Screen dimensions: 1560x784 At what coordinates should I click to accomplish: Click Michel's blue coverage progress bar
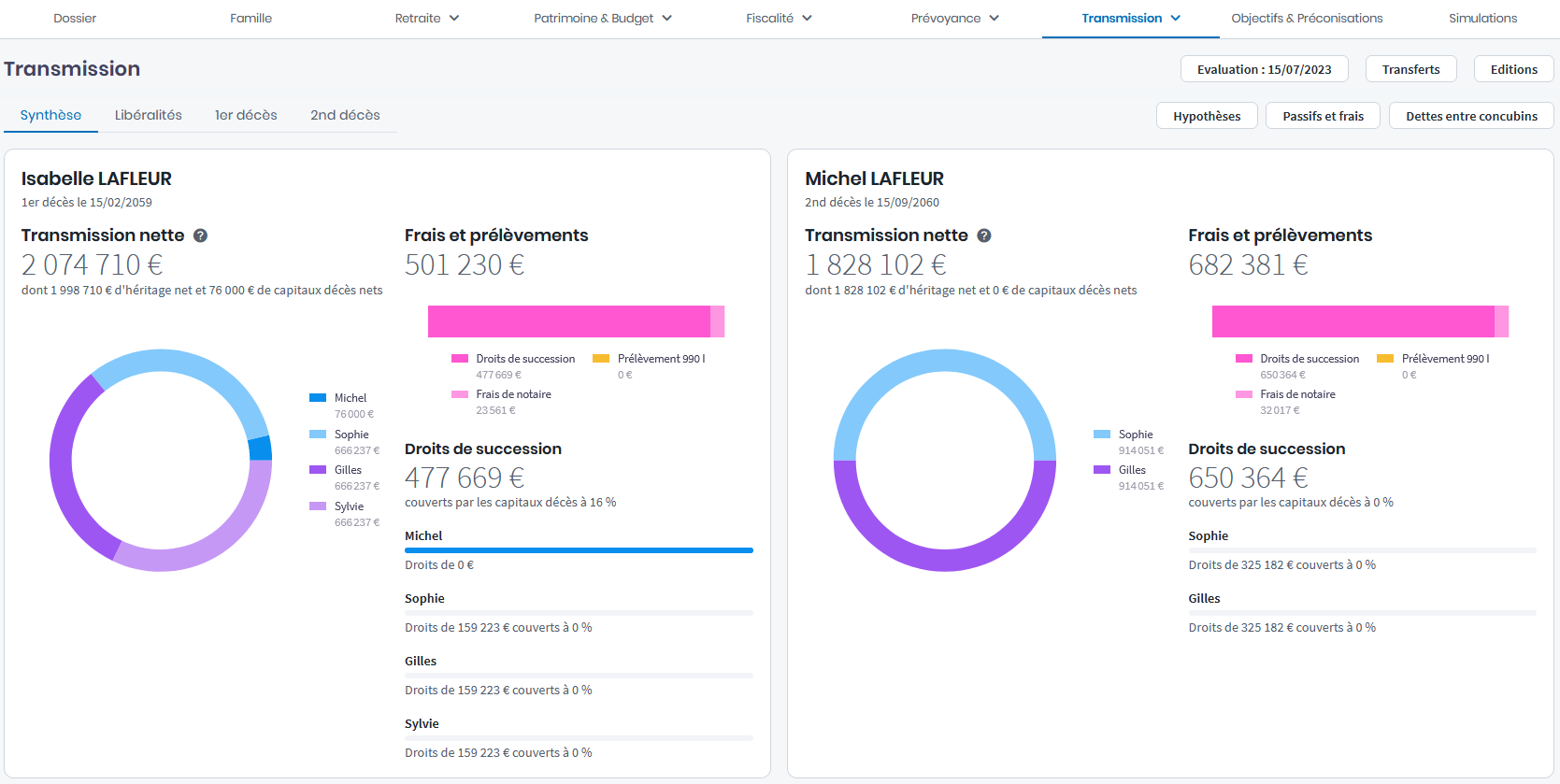pyautogui.click(x=579, y=550)
